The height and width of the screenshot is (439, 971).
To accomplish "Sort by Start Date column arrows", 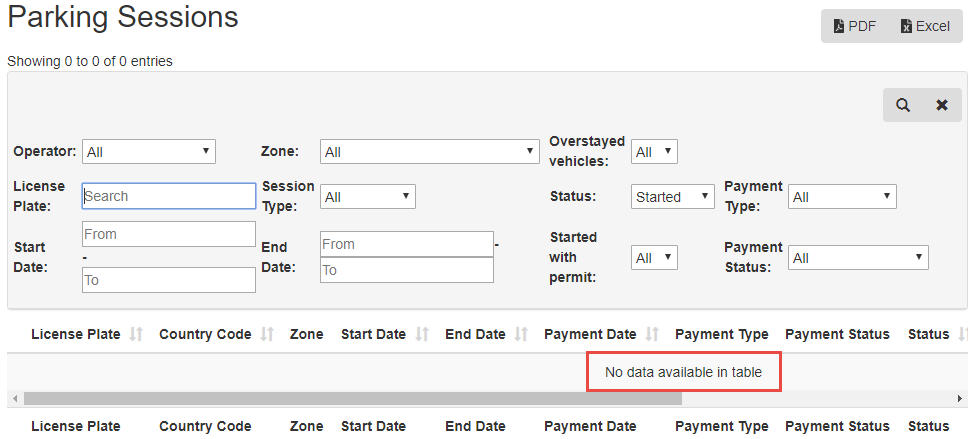I will tap(422, 334).
